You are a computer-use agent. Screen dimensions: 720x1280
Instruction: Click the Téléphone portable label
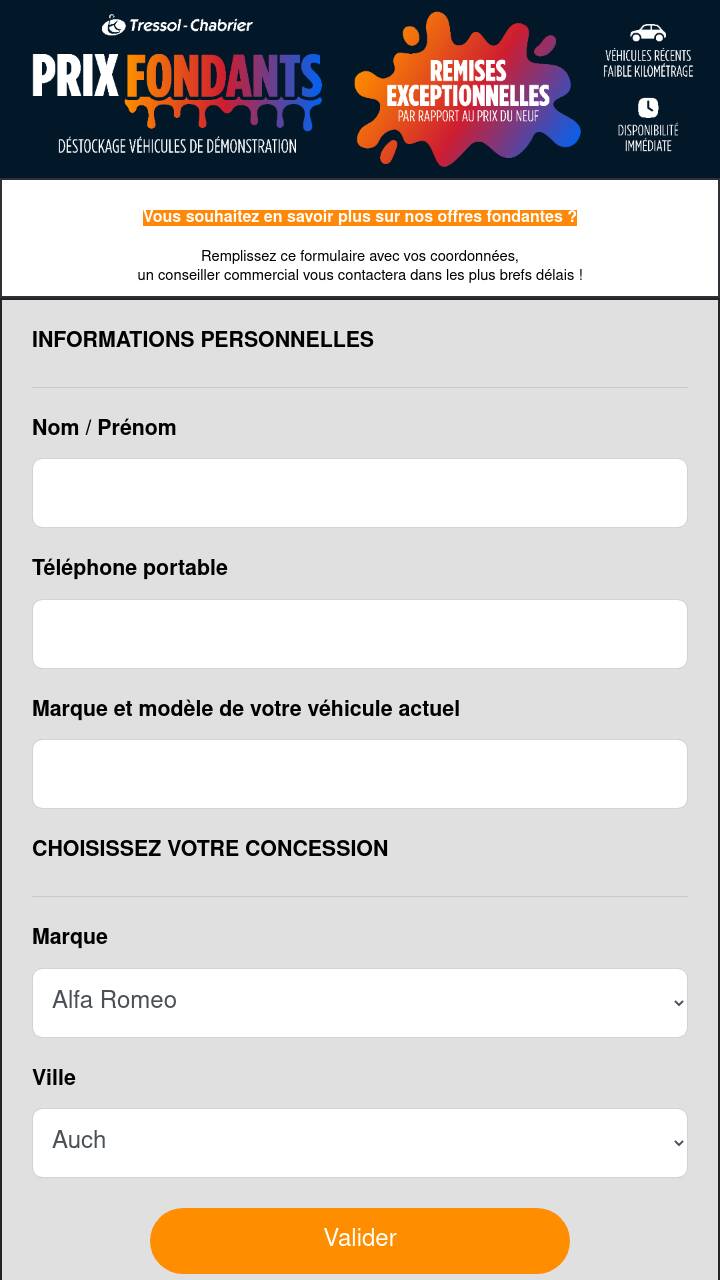coord(130,568)
